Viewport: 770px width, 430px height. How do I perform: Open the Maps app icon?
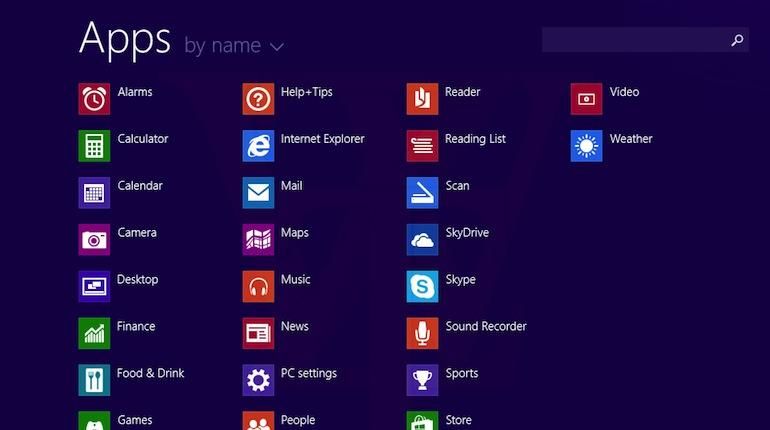coord(258,240)
